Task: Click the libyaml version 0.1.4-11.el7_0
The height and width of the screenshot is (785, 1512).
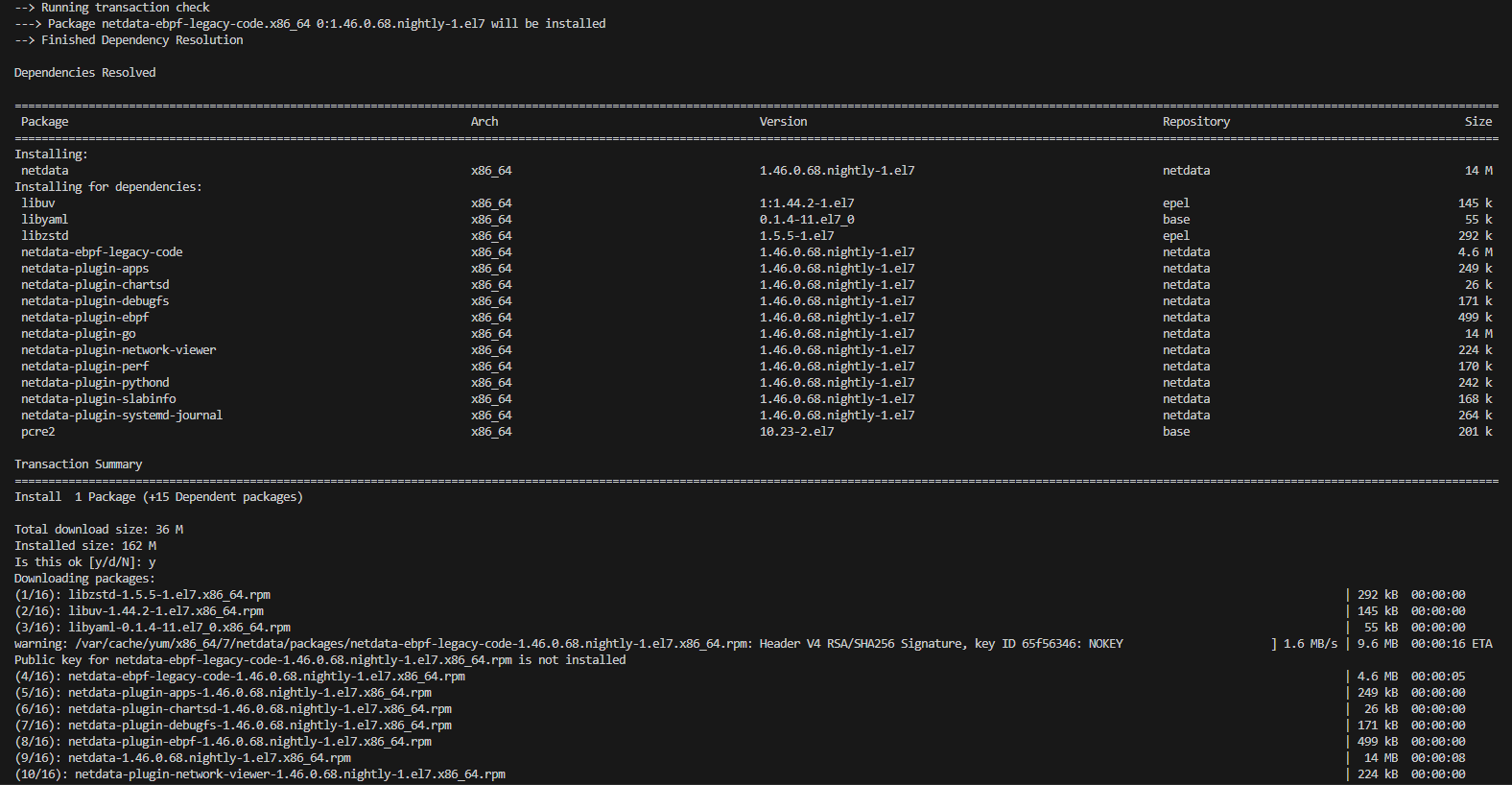Action: (x=807, y=220)
